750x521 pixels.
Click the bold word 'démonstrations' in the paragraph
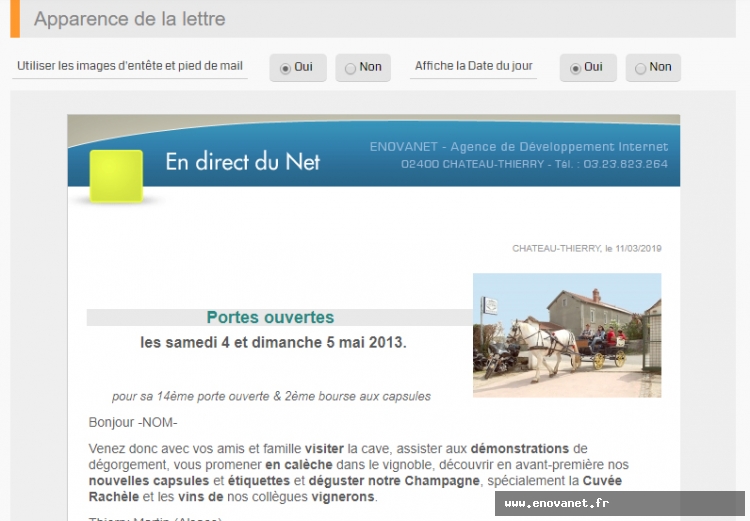click(x=520, y=449)
